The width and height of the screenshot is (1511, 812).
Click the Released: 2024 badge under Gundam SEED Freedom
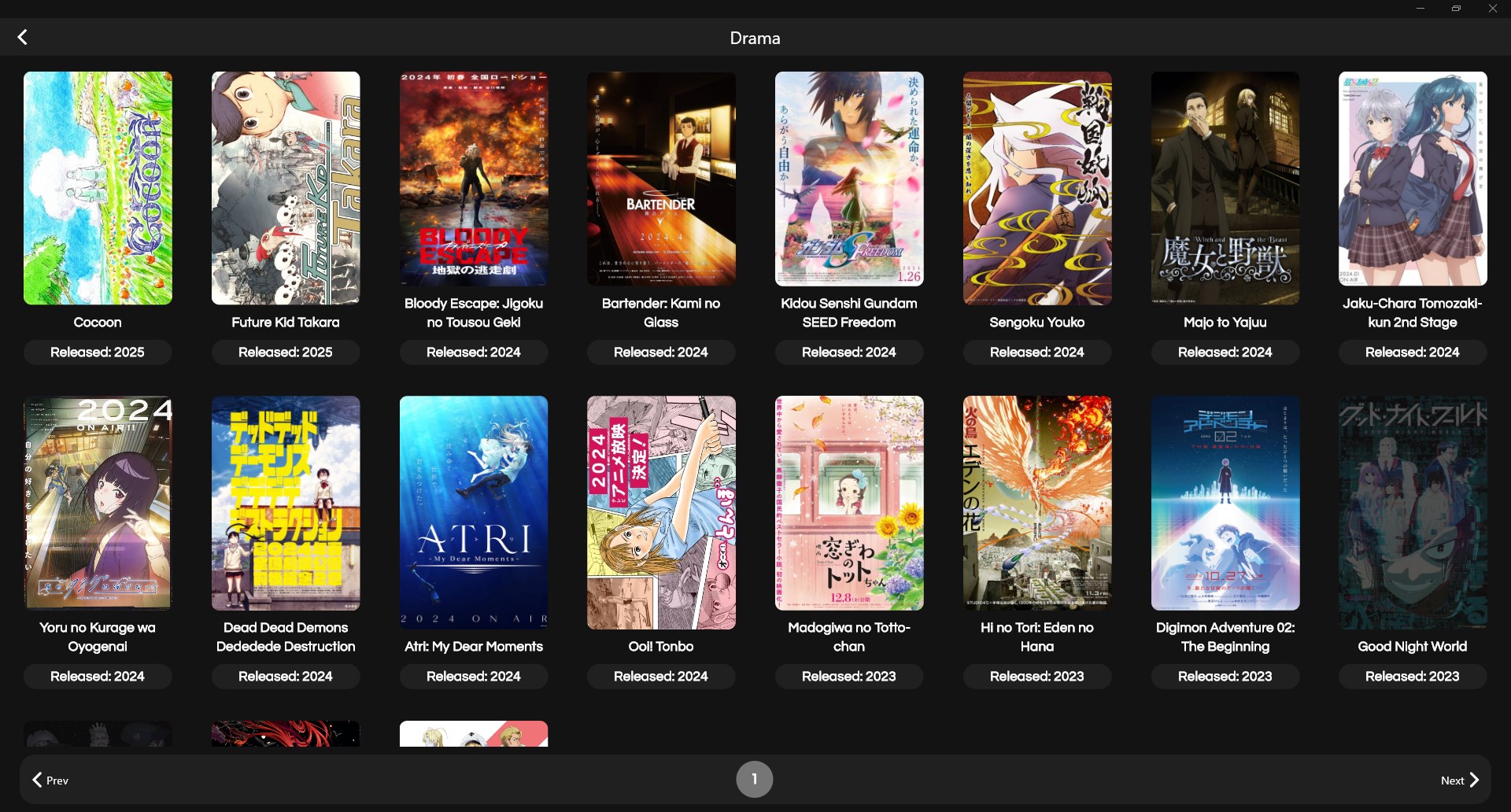[849, 352]
